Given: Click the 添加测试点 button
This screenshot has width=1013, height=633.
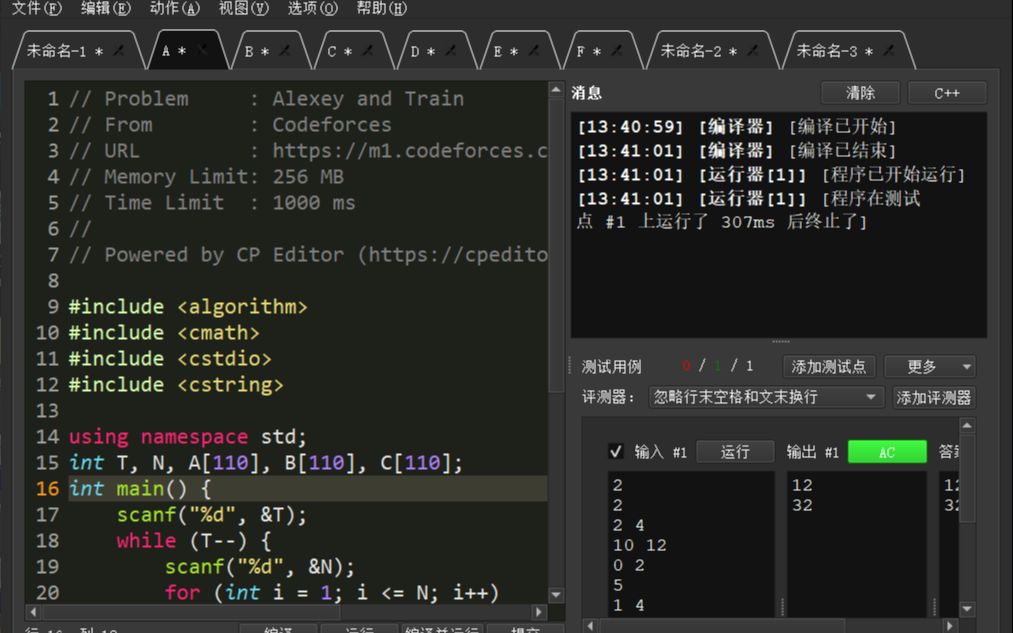Looking at the screenshot, I should click(829, 366).
